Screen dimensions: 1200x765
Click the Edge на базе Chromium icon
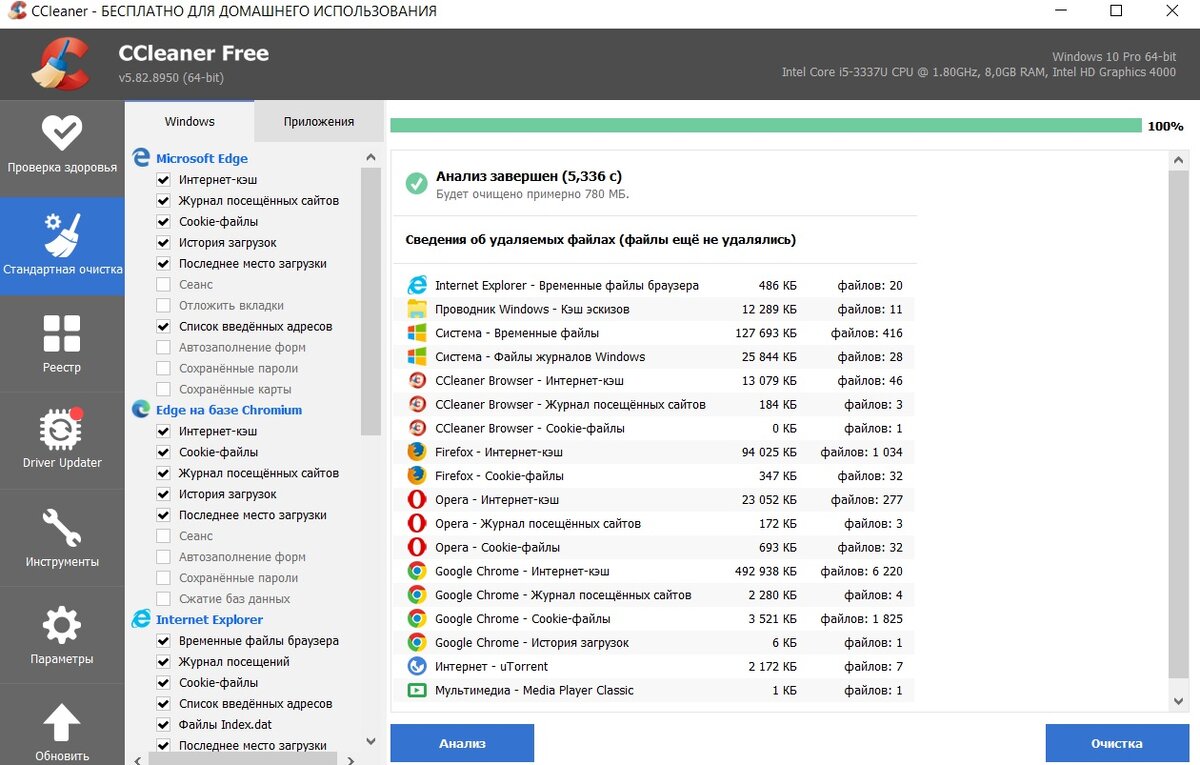coord(141,410)
